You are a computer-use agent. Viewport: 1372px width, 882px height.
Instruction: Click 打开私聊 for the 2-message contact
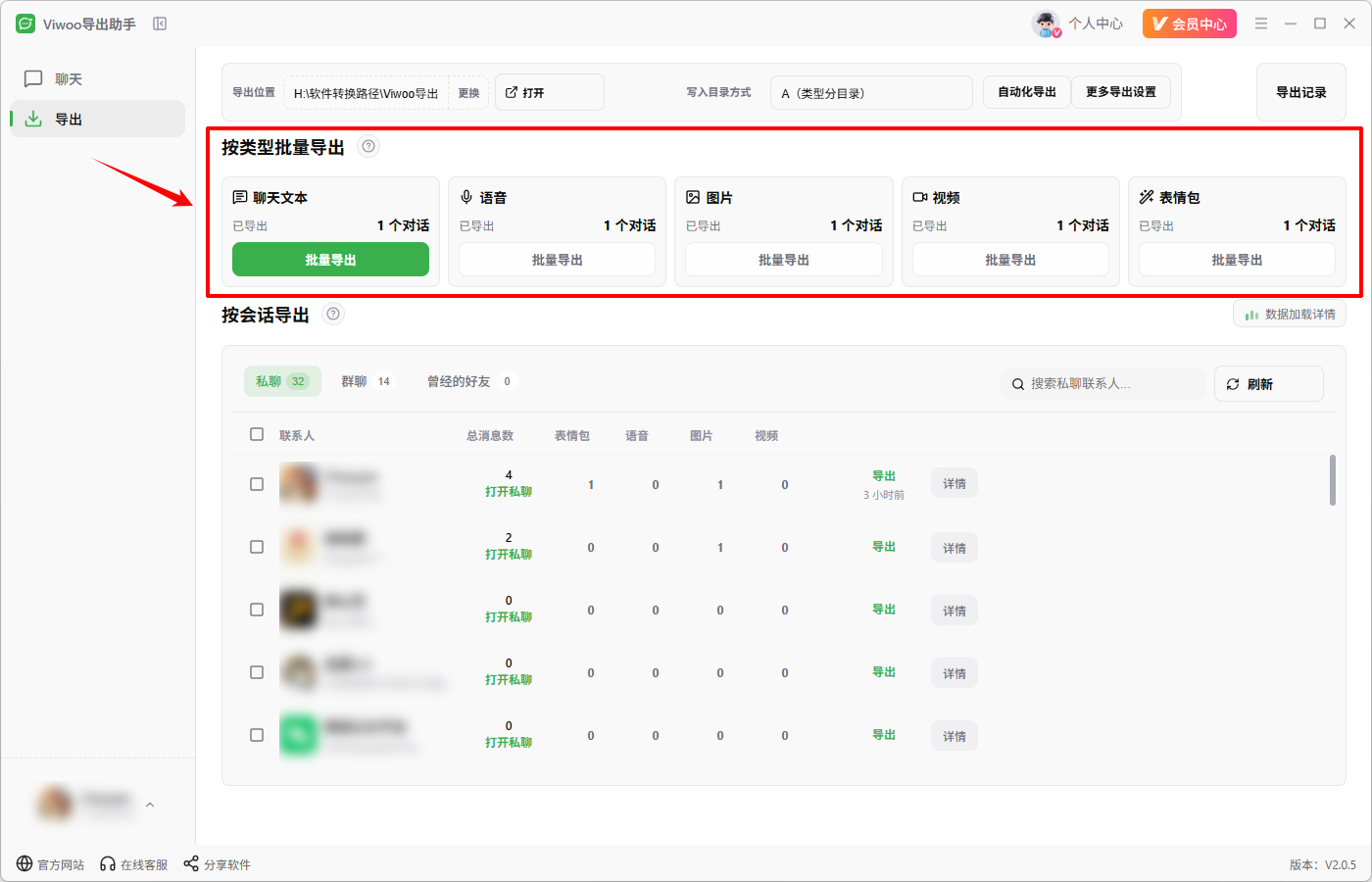[x=509, y=555]
